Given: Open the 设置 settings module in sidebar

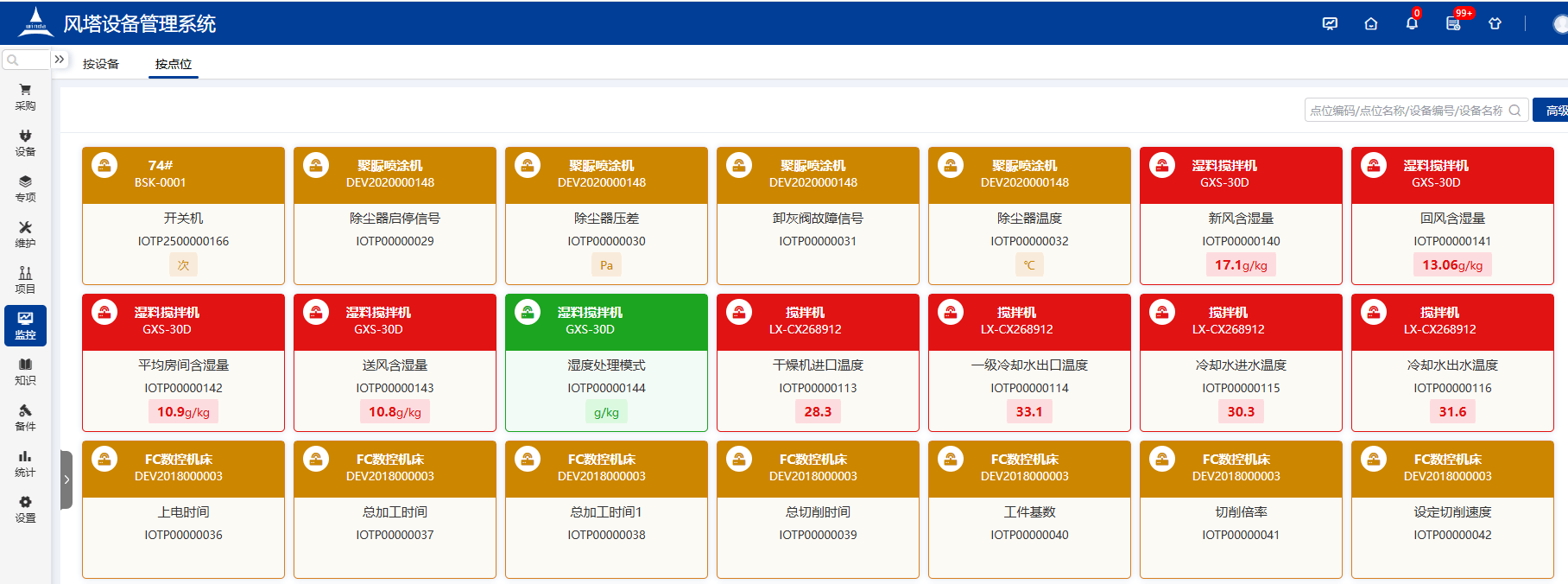Looking at the screenshot, I should click(25, 509).
